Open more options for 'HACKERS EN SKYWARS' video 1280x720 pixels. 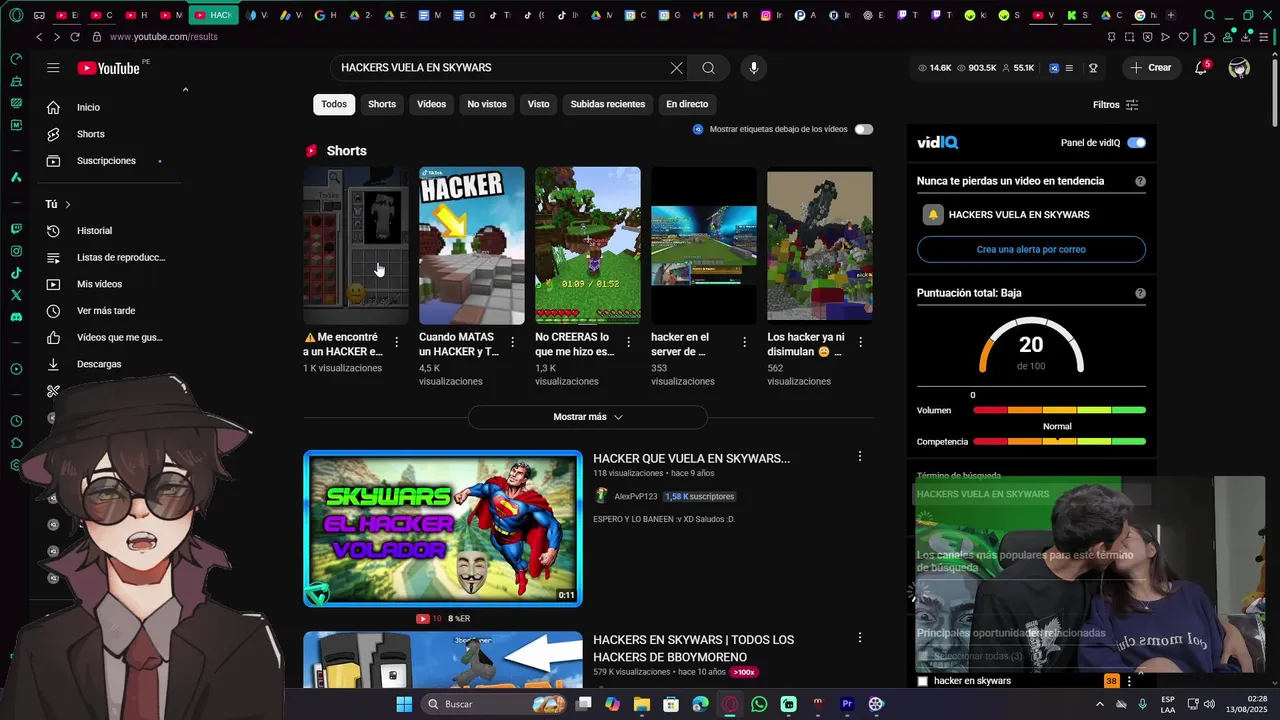point(860,637)
